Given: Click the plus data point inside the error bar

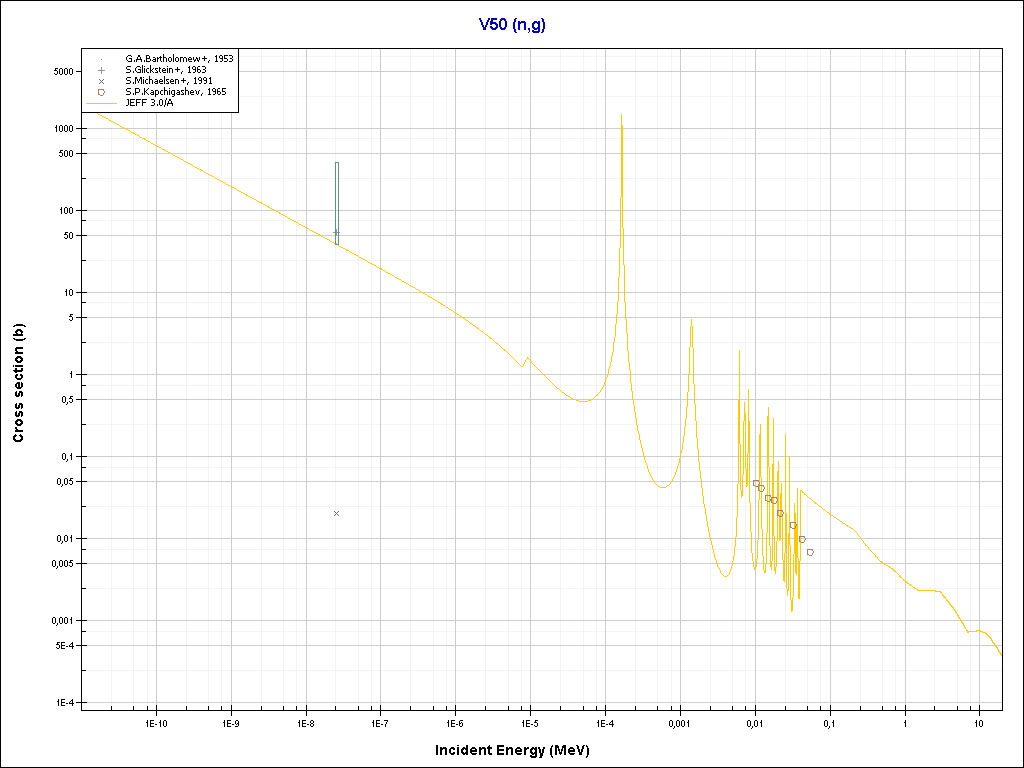Looking at the screenshot, I should coord(336,233).
